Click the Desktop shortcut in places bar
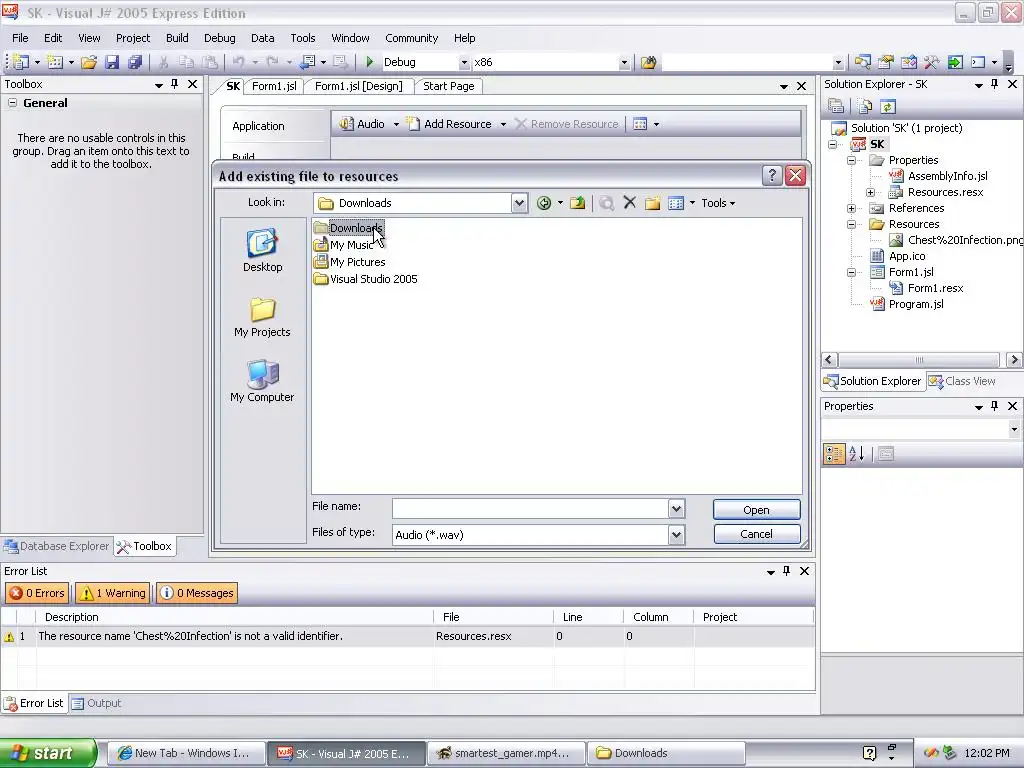The height and width of the screenshot is (768, 1024). [x=263, y=251]
